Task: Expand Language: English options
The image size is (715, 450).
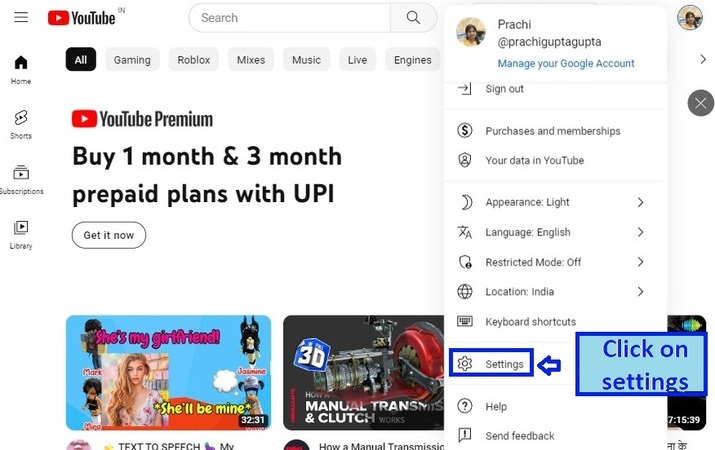Action: [x=553, y=232]
